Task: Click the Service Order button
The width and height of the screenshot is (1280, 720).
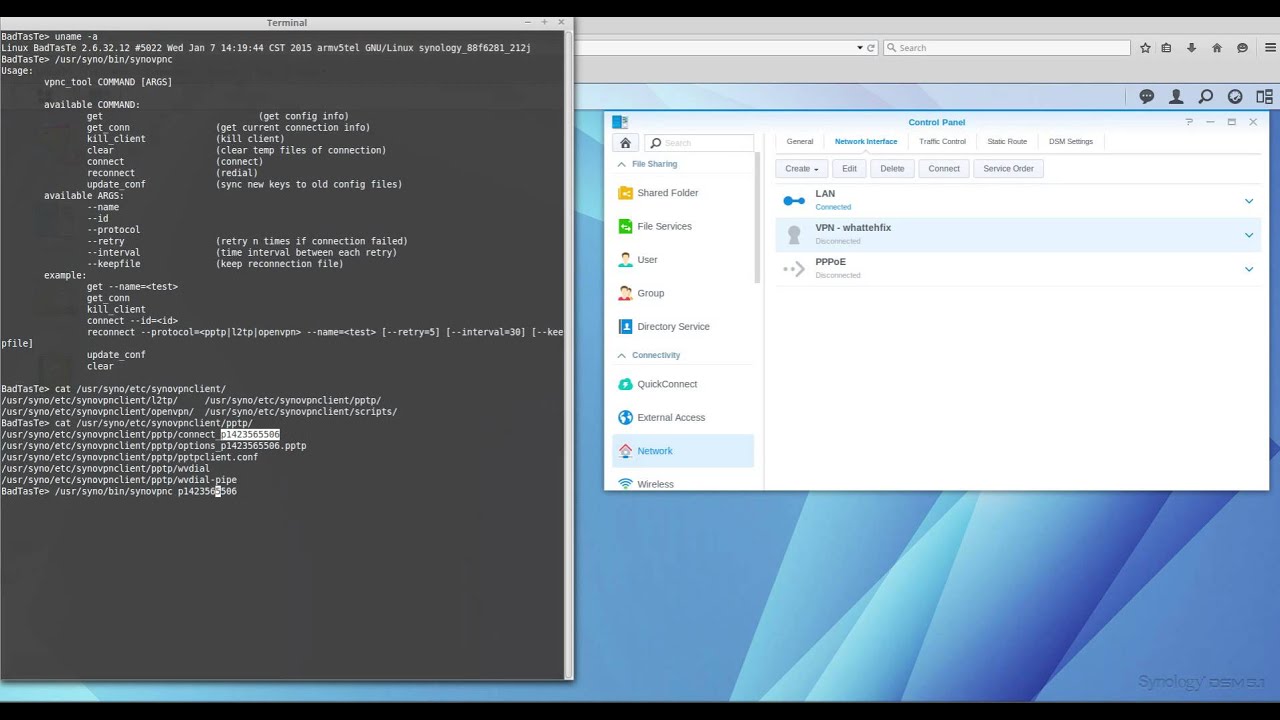Action: pyautogui.click(x=1008, y=169)
